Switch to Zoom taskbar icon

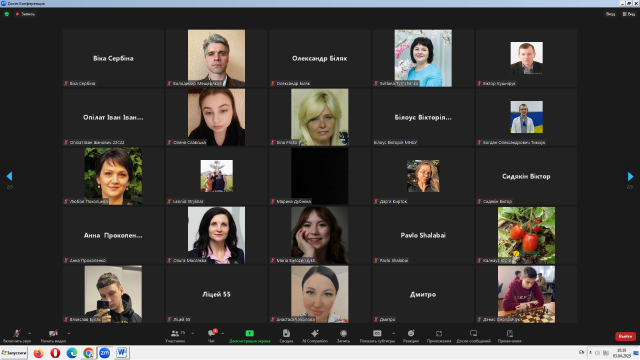[105, 353]
